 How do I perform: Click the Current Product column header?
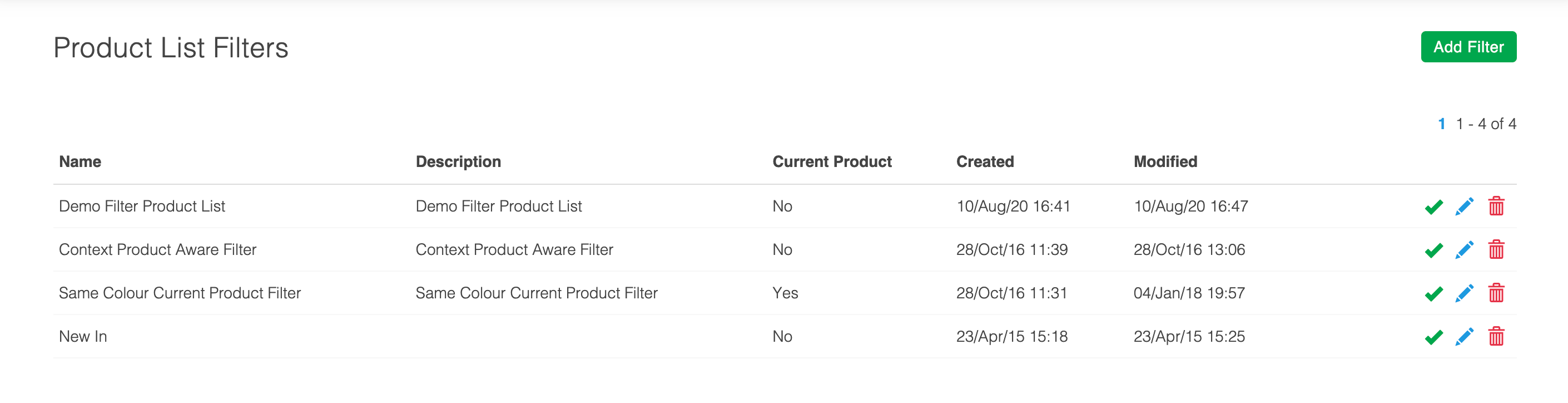point(831,161)
